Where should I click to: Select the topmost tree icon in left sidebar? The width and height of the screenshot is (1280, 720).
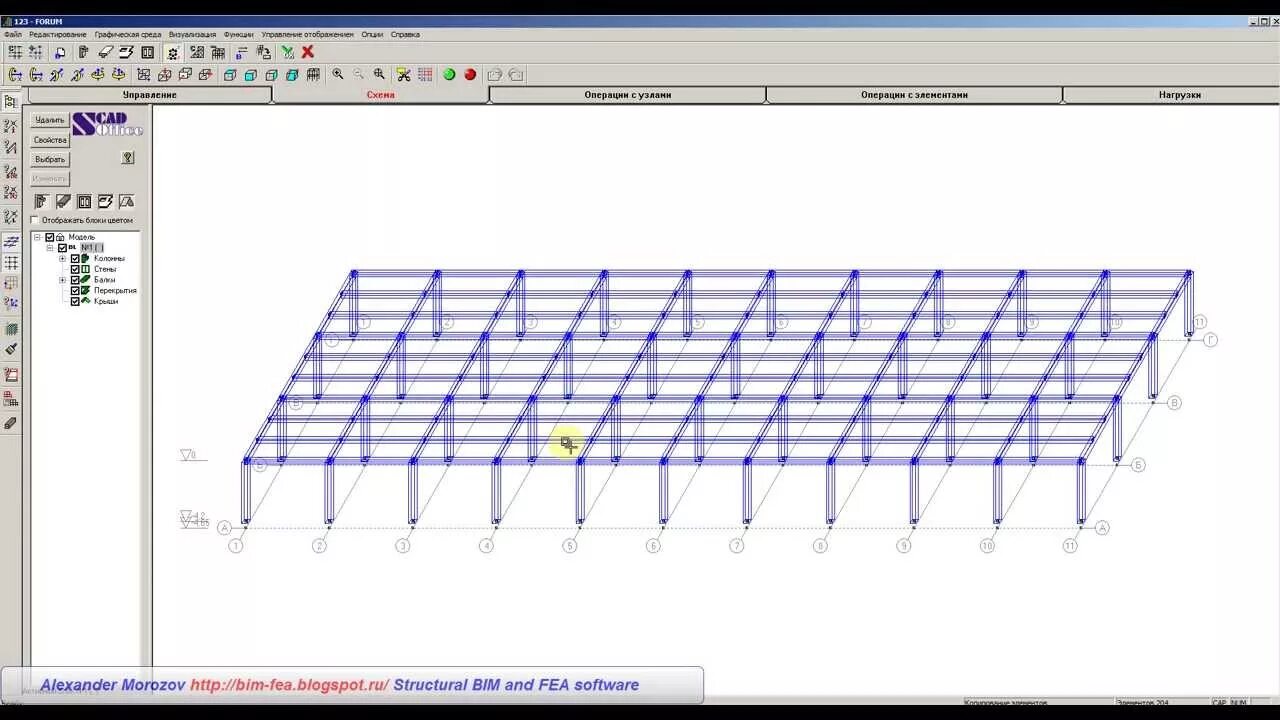tap(11, 102)
